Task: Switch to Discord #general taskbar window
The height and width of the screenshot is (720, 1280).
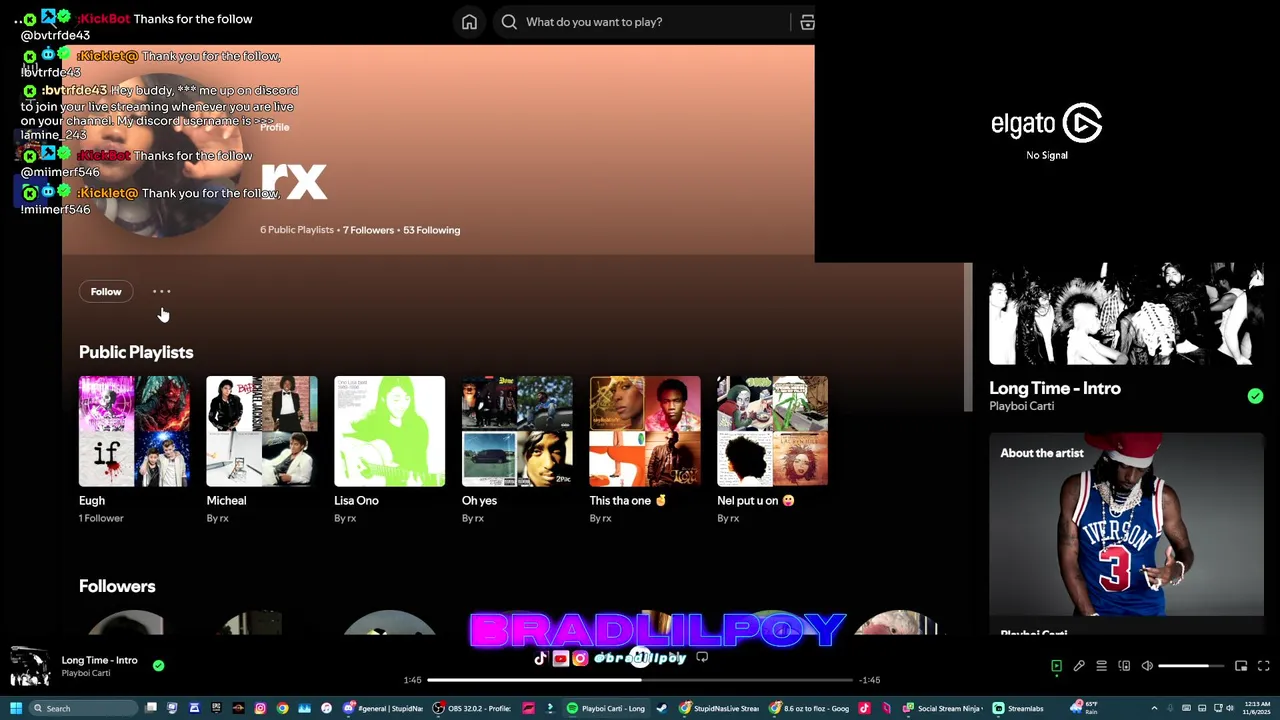Action: pyautogui.click(x=383, y=708)
